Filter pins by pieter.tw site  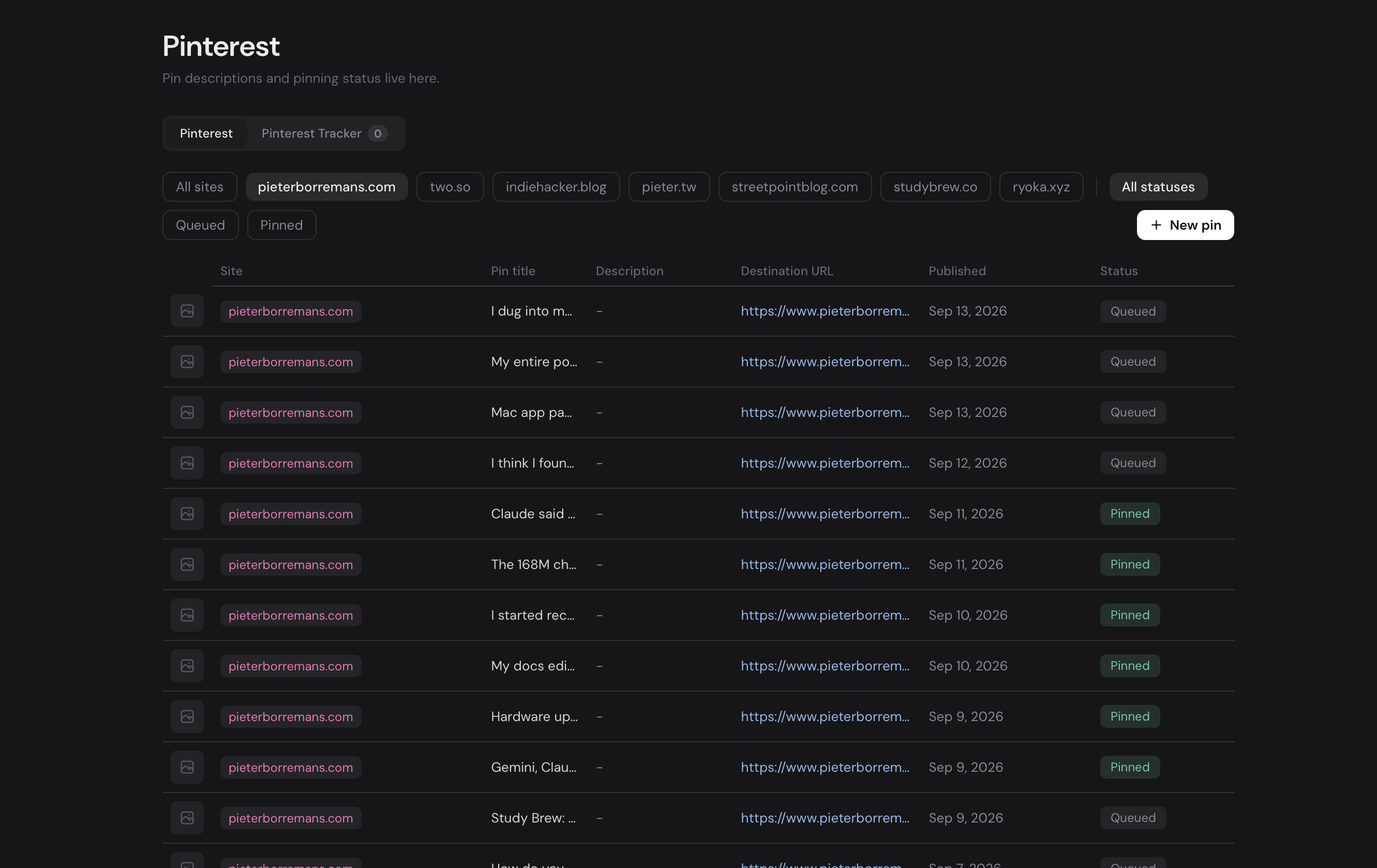[x=669, y=187]
